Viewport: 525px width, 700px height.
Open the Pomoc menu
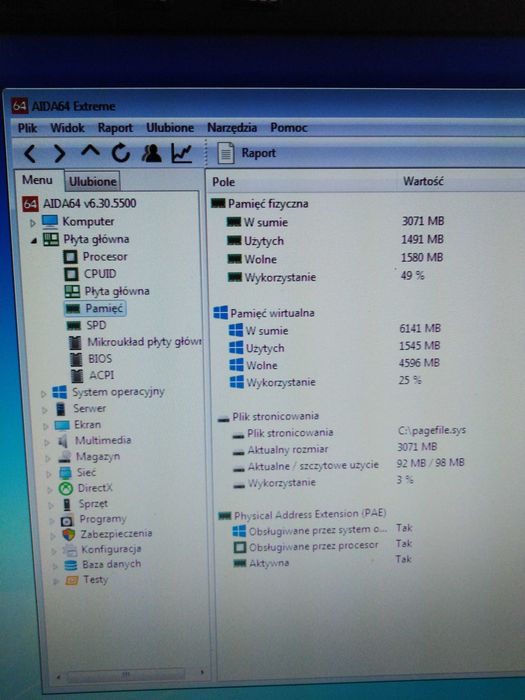[x=289, y=128]
